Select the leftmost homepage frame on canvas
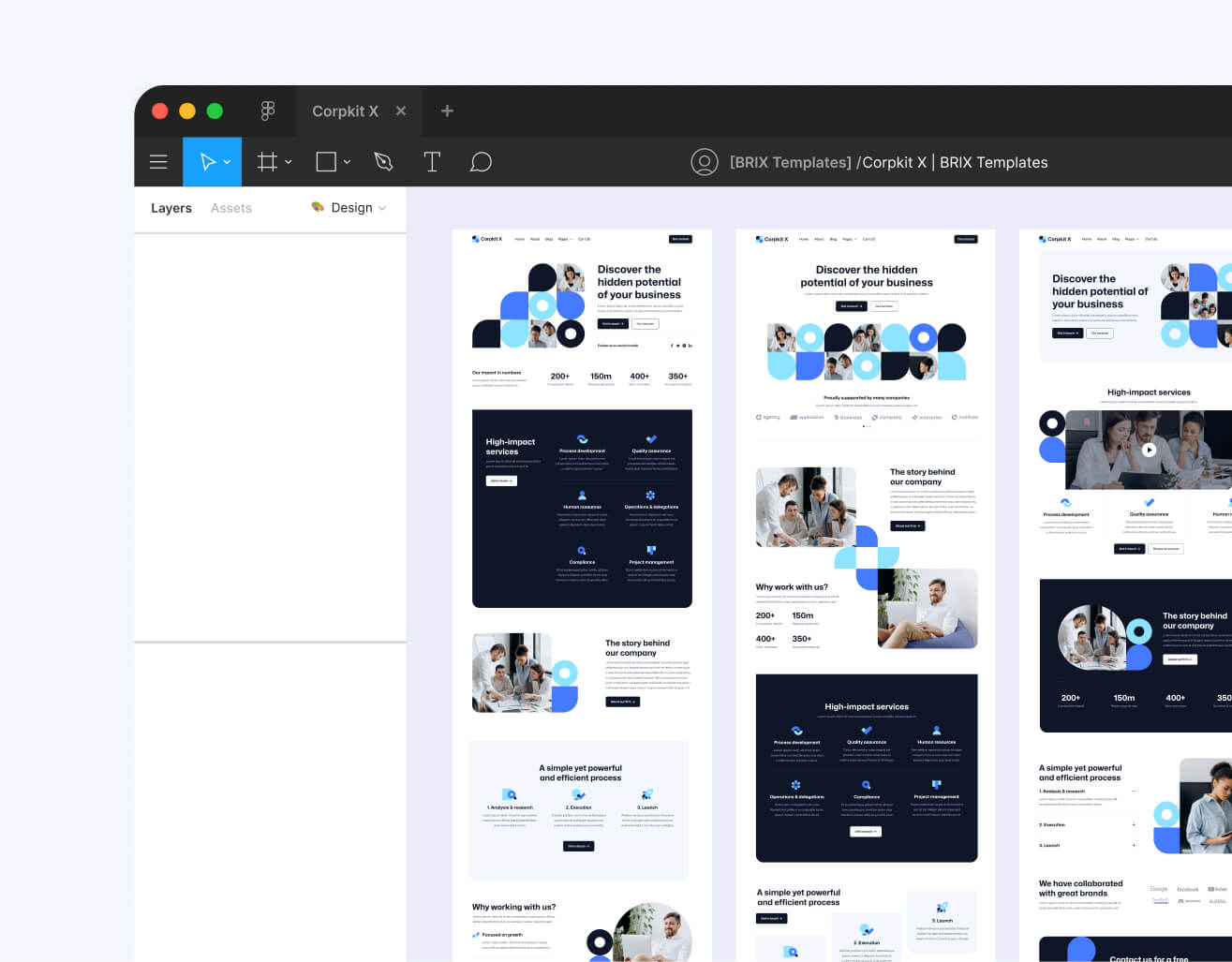 point(581,468)
